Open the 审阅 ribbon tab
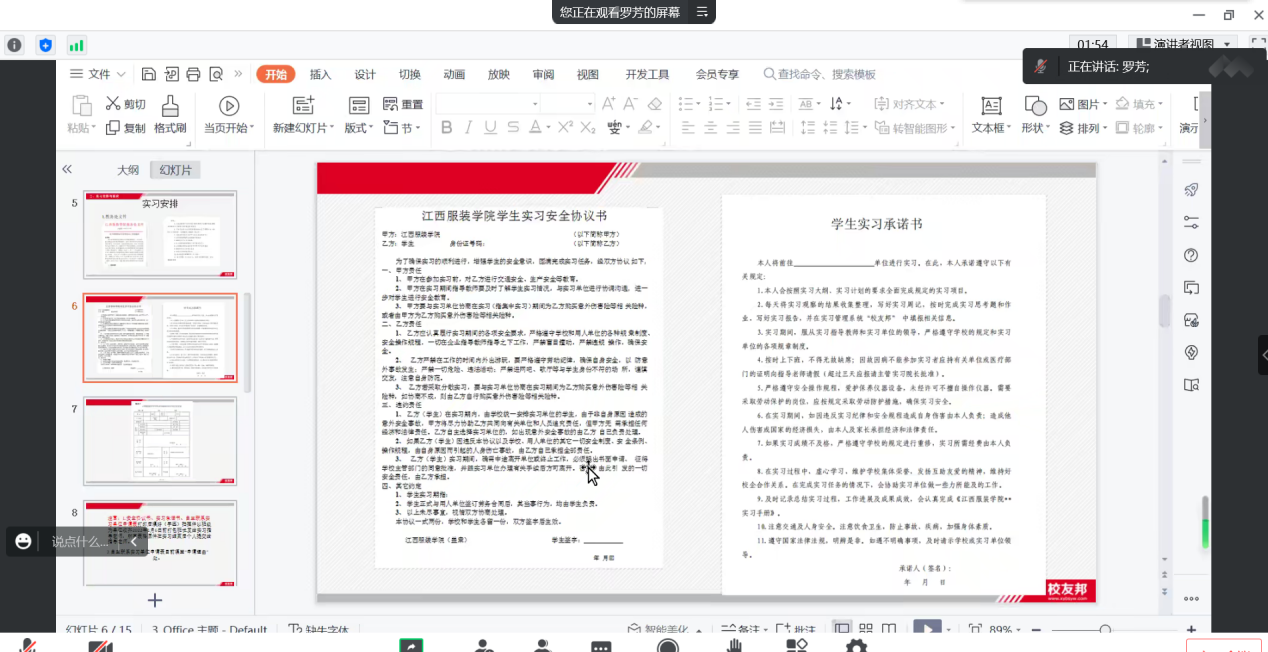This screenshot has width=1268, height=652. coord(543,74)
